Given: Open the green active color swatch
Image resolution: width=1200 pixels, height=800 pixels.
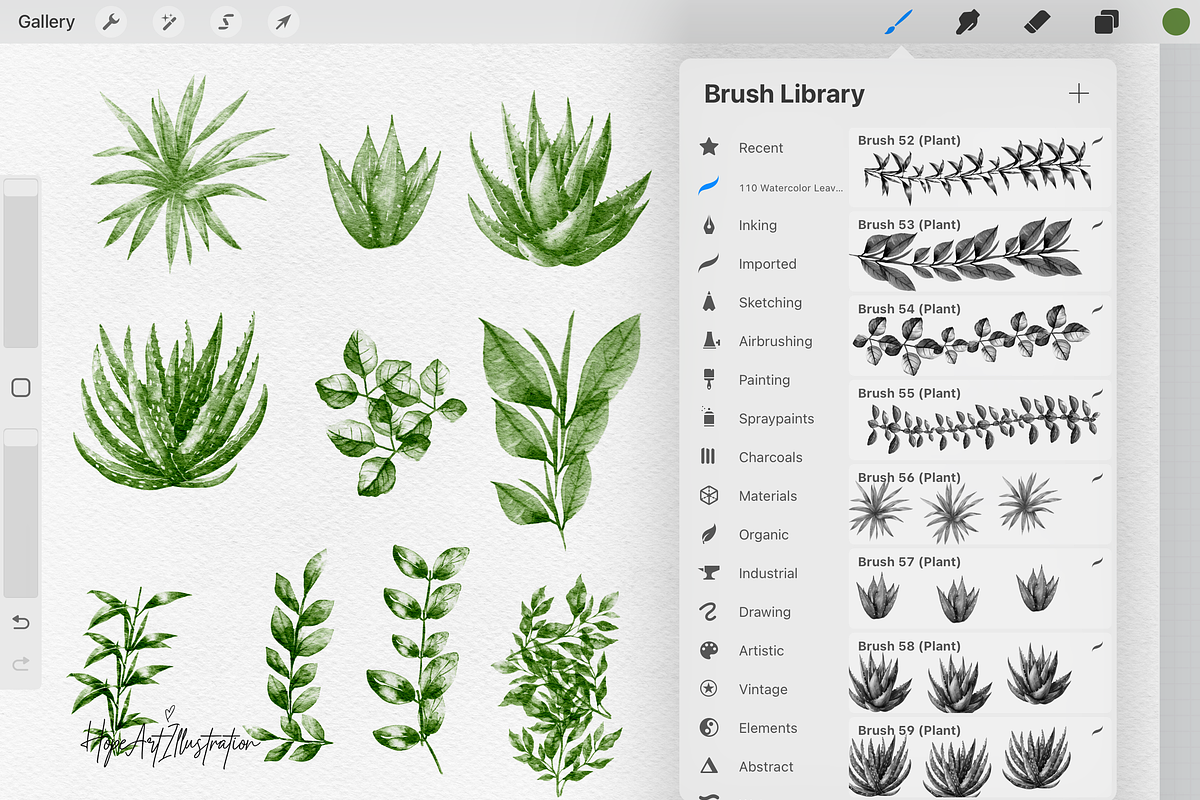Looking at the screenshot, I should [x=1175, y=22].
